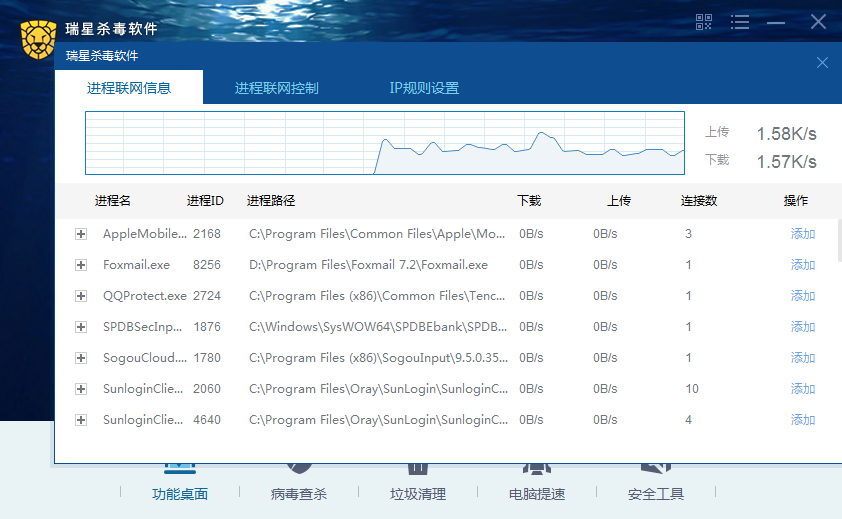This screenshot has height=519, width=842.
Task: Click 添加 for Sunlogin process 2060
Action: (803, 389)
